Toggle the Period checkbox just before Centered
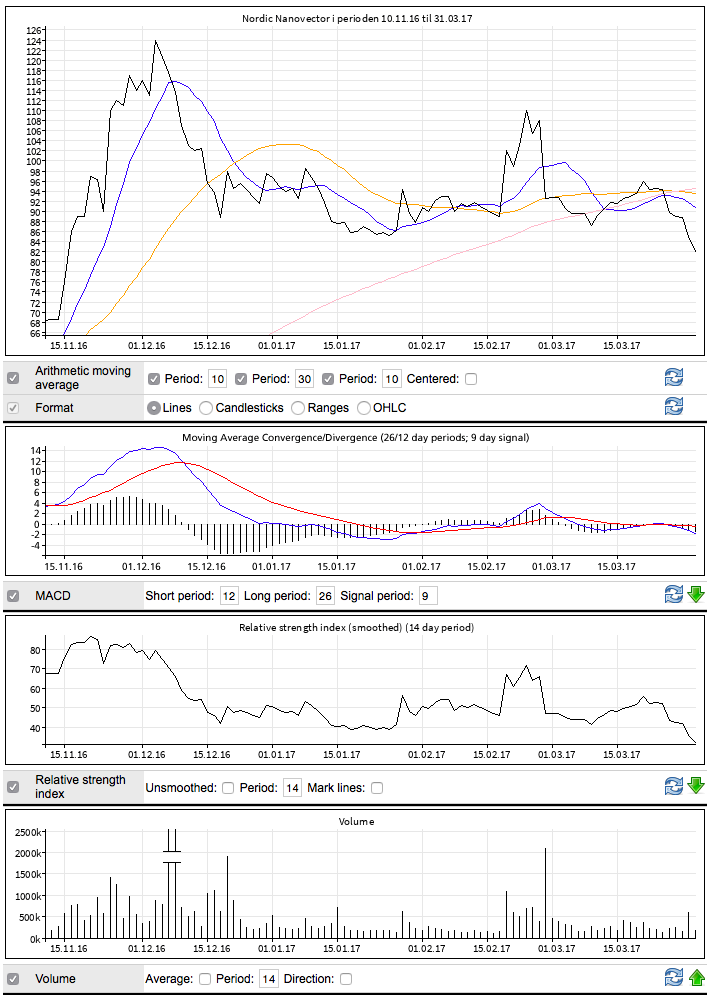 (x=328, y=379)
